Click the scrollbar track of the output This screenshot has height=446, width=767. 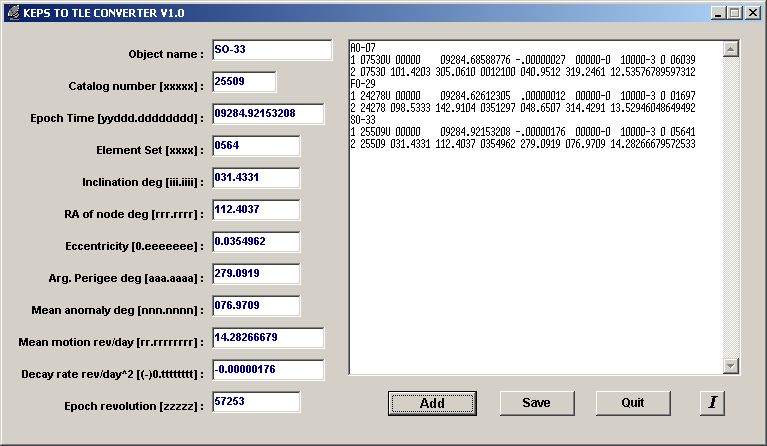730,207
